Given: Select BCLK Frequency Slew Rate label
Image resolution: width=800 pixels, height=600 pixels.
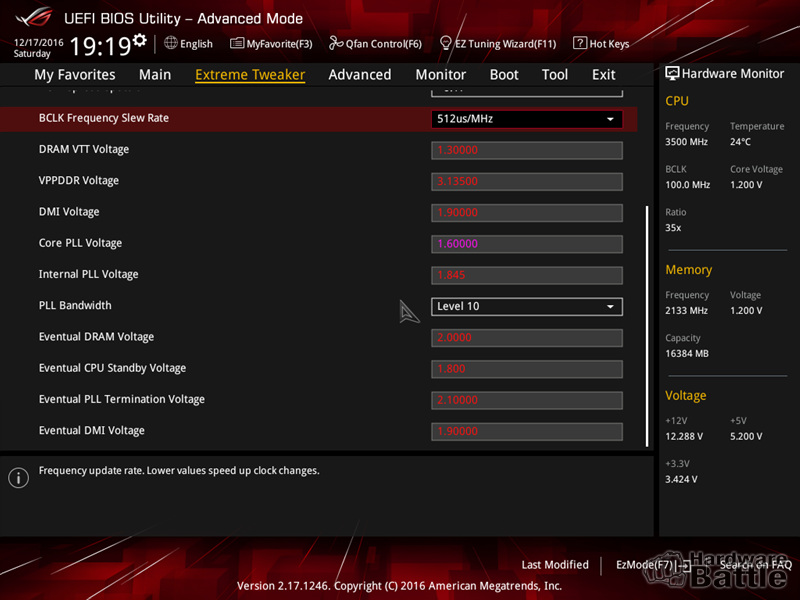Looking at the screenshot, I should (x=104, y=118).
